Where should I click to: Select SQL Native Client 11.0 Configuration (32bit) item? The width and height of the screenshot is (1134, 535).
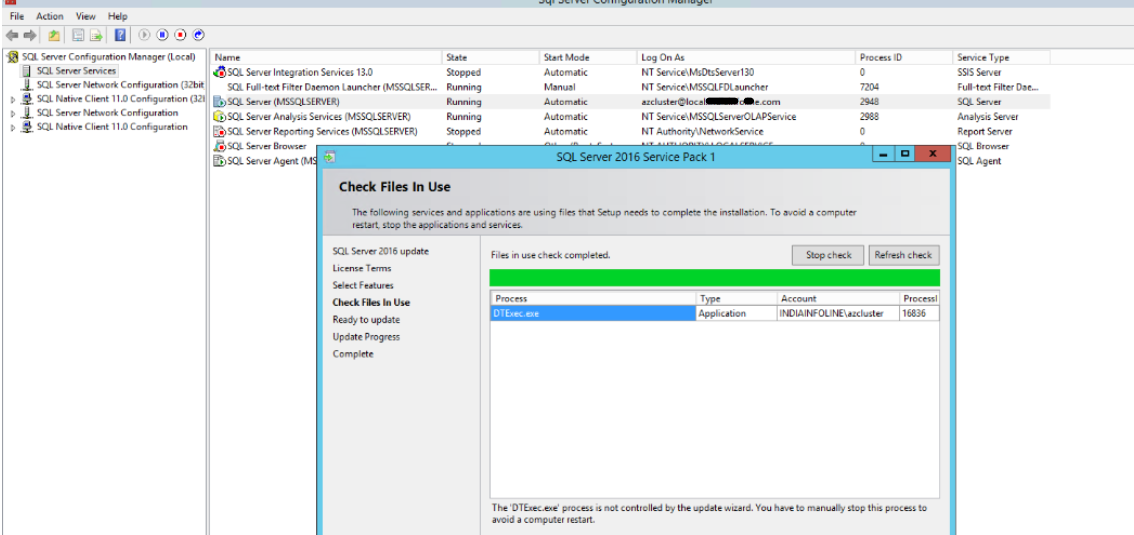tap(121, 99)
